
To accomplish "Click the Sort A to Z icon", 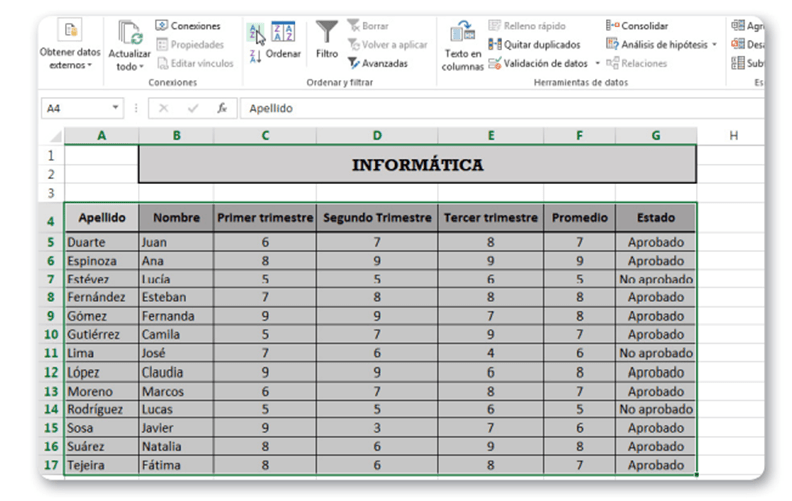I will point(255,32).
